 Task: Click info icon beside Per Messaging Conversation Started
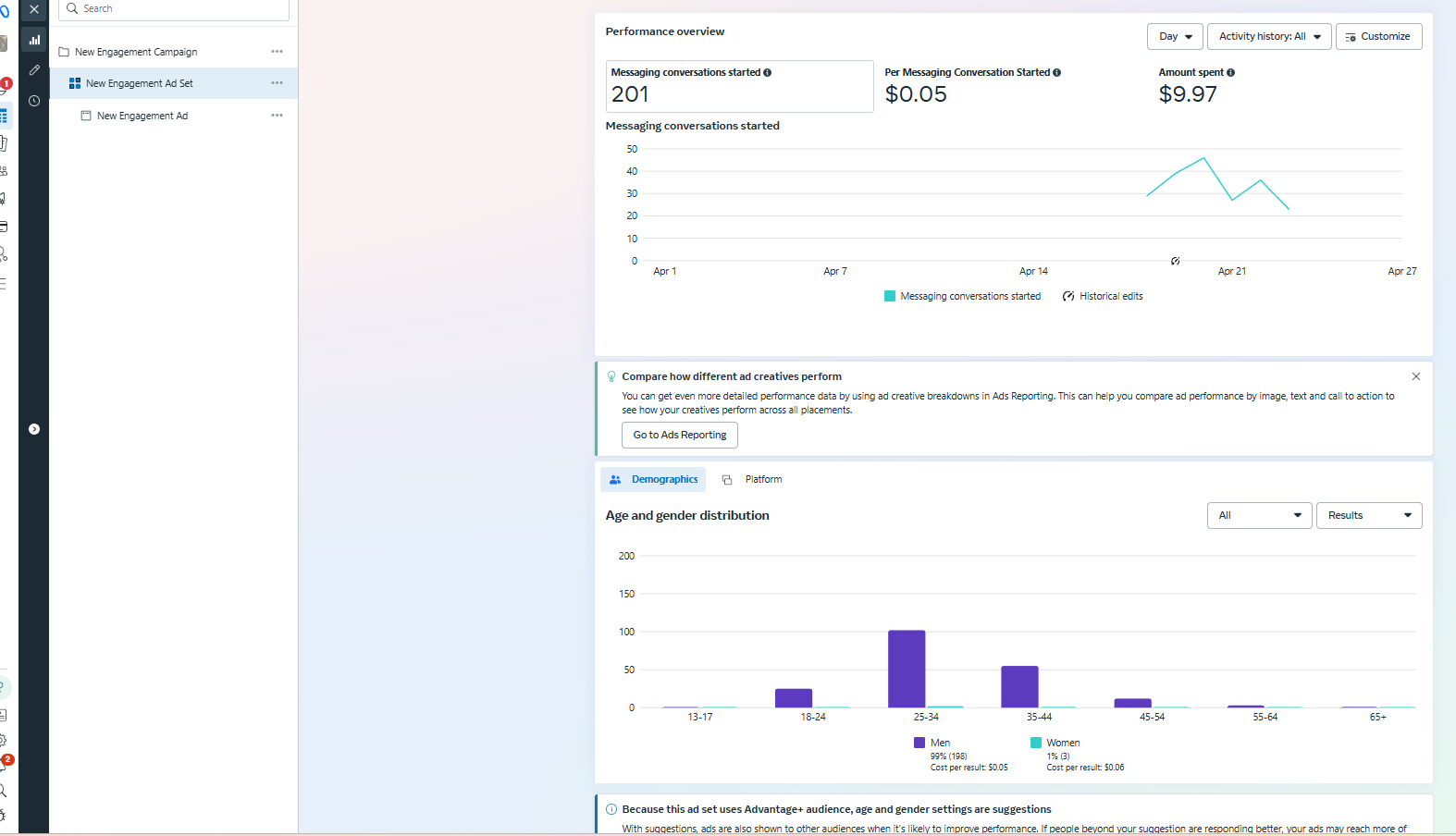1056,72
